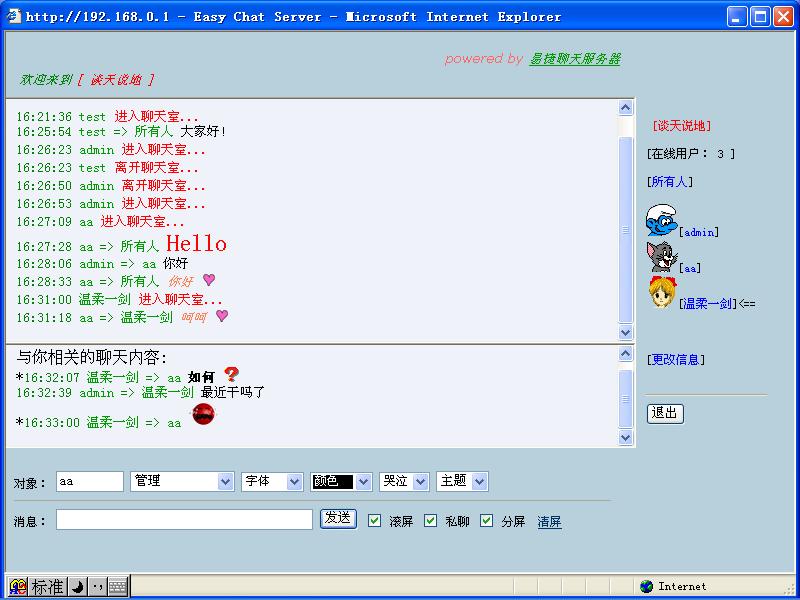Screen dimensions: 800x600
Task: Click the 16:27:09 aa 进入聊天室 line
Action: (100, 221)
